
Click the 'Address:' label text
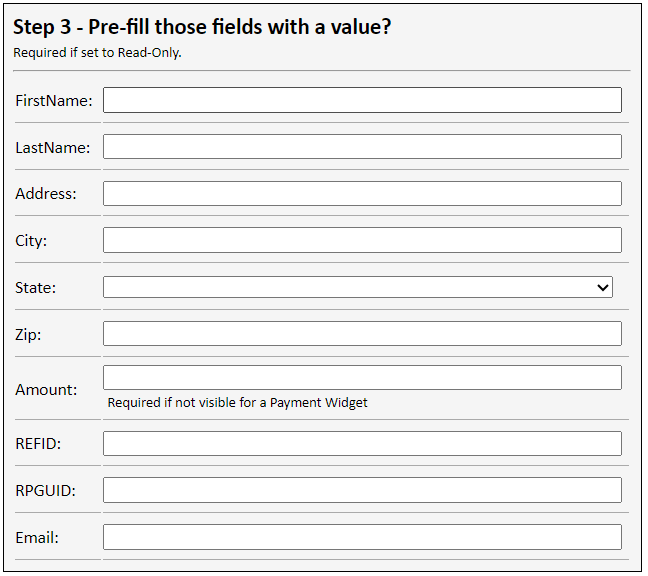46,194
